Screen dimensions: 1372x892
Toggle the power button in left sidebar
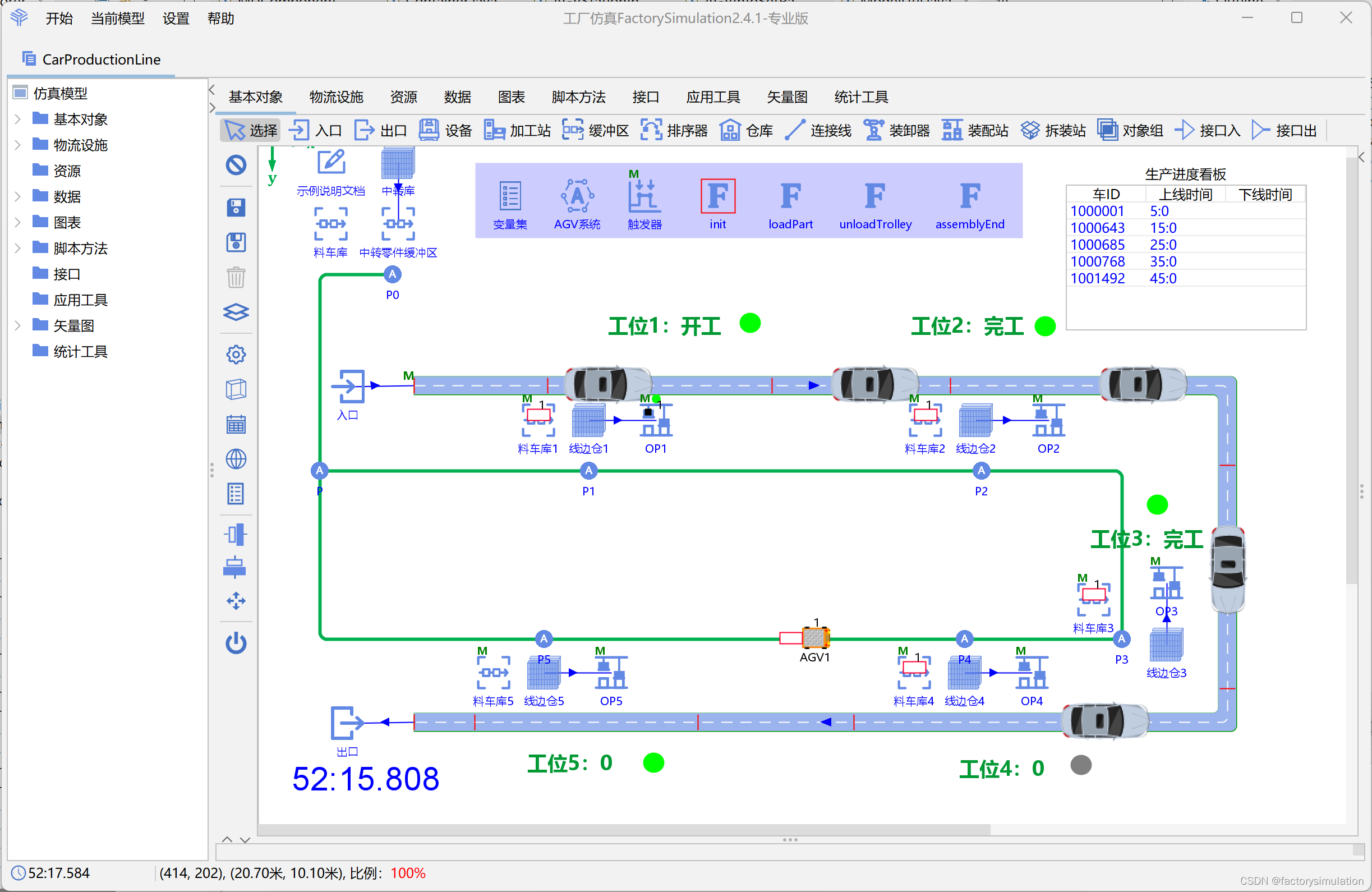click(x=236, y=644)
